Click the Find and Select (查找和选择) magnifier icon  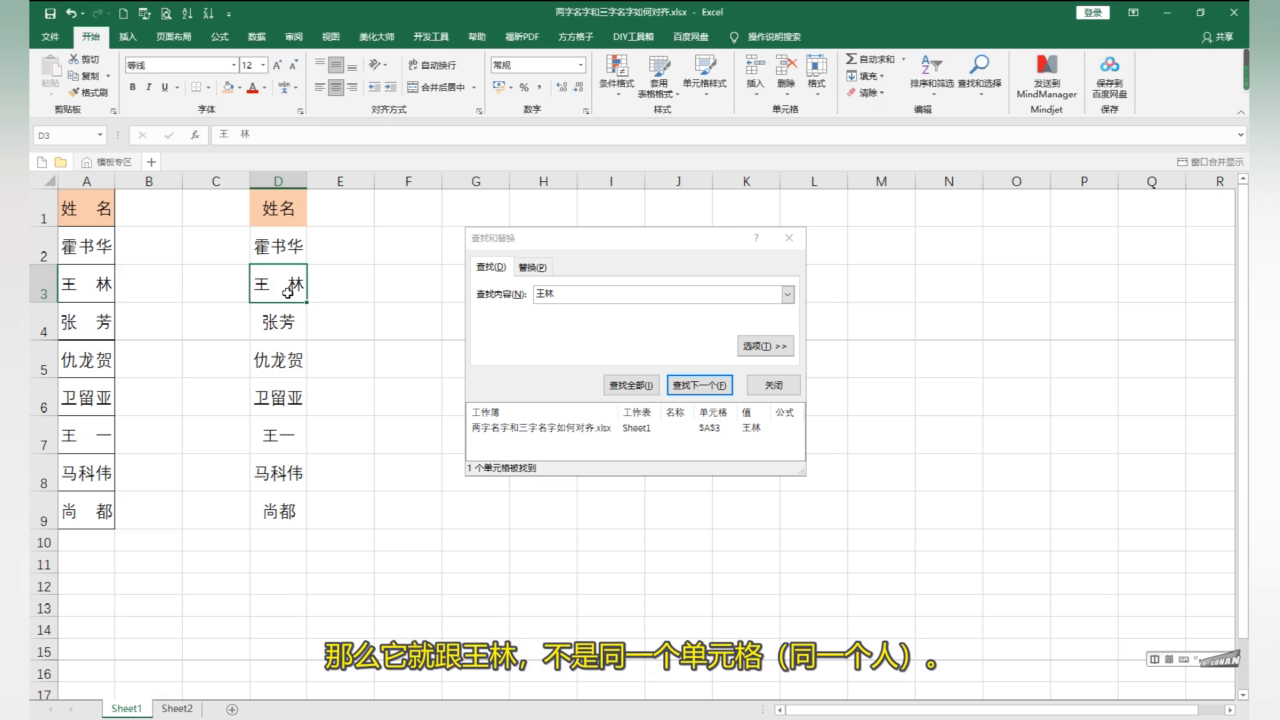(979, 65)
